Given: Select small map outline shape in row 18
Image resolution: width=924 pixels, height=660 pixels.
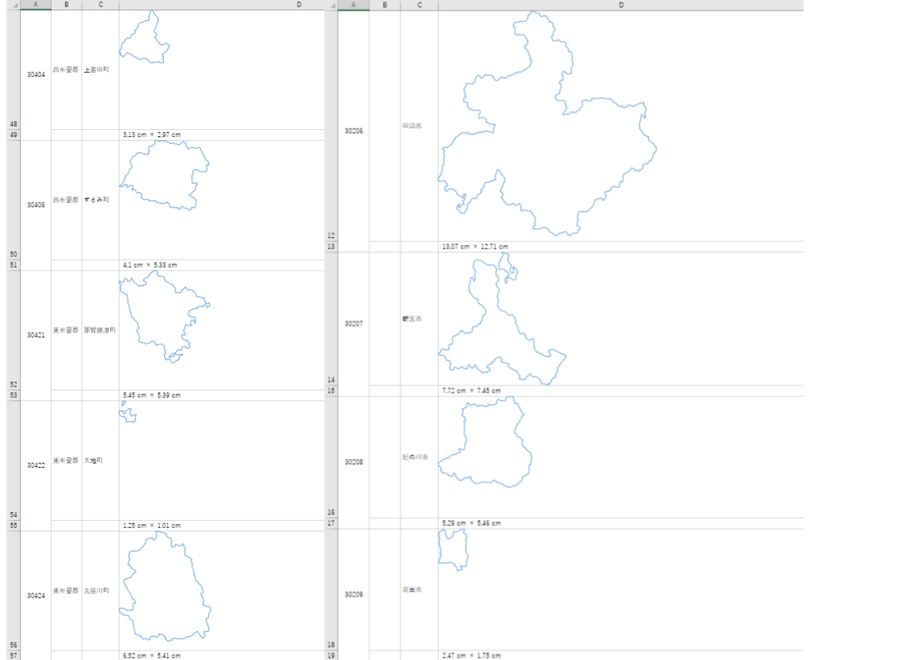Looking at the screenshot, I should [453, 550].
